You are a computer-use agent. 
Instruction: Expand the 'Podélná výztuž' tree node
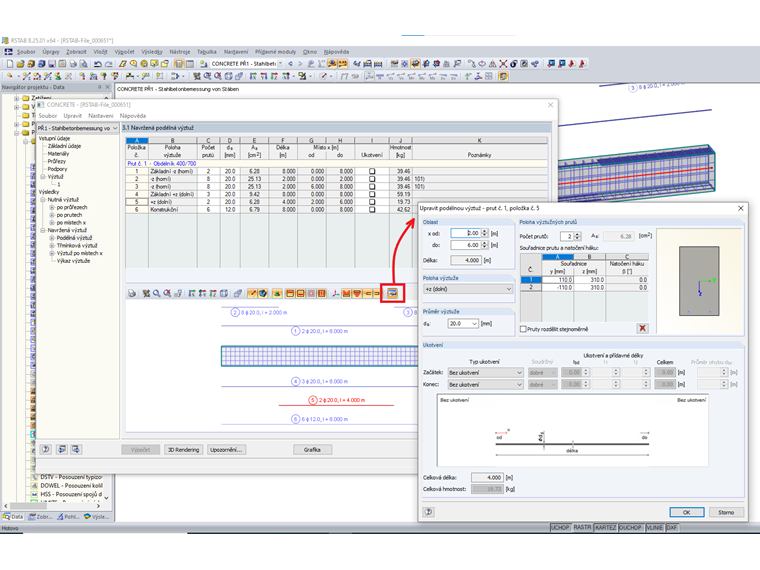52,238
